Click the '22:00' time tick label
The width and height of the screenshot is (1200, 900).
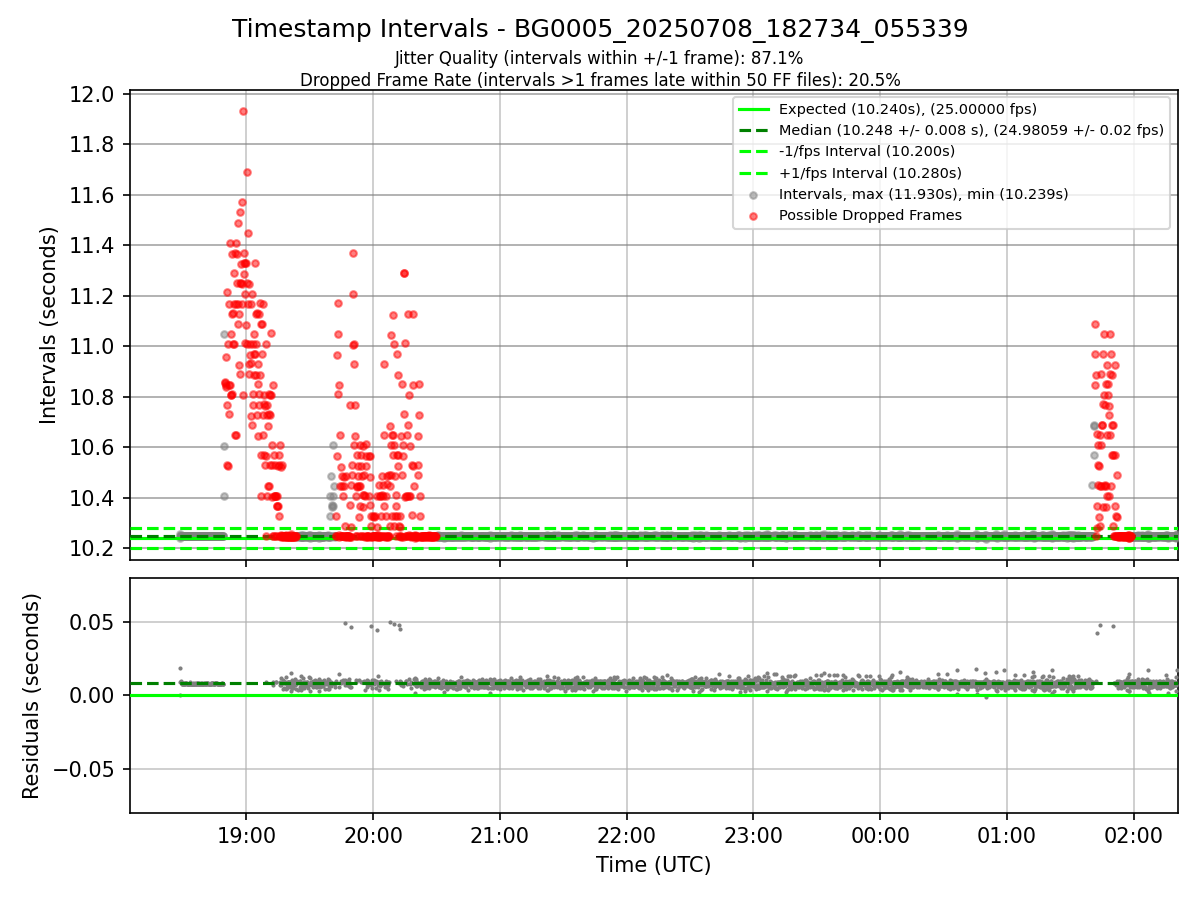click(x=627, y=835)
